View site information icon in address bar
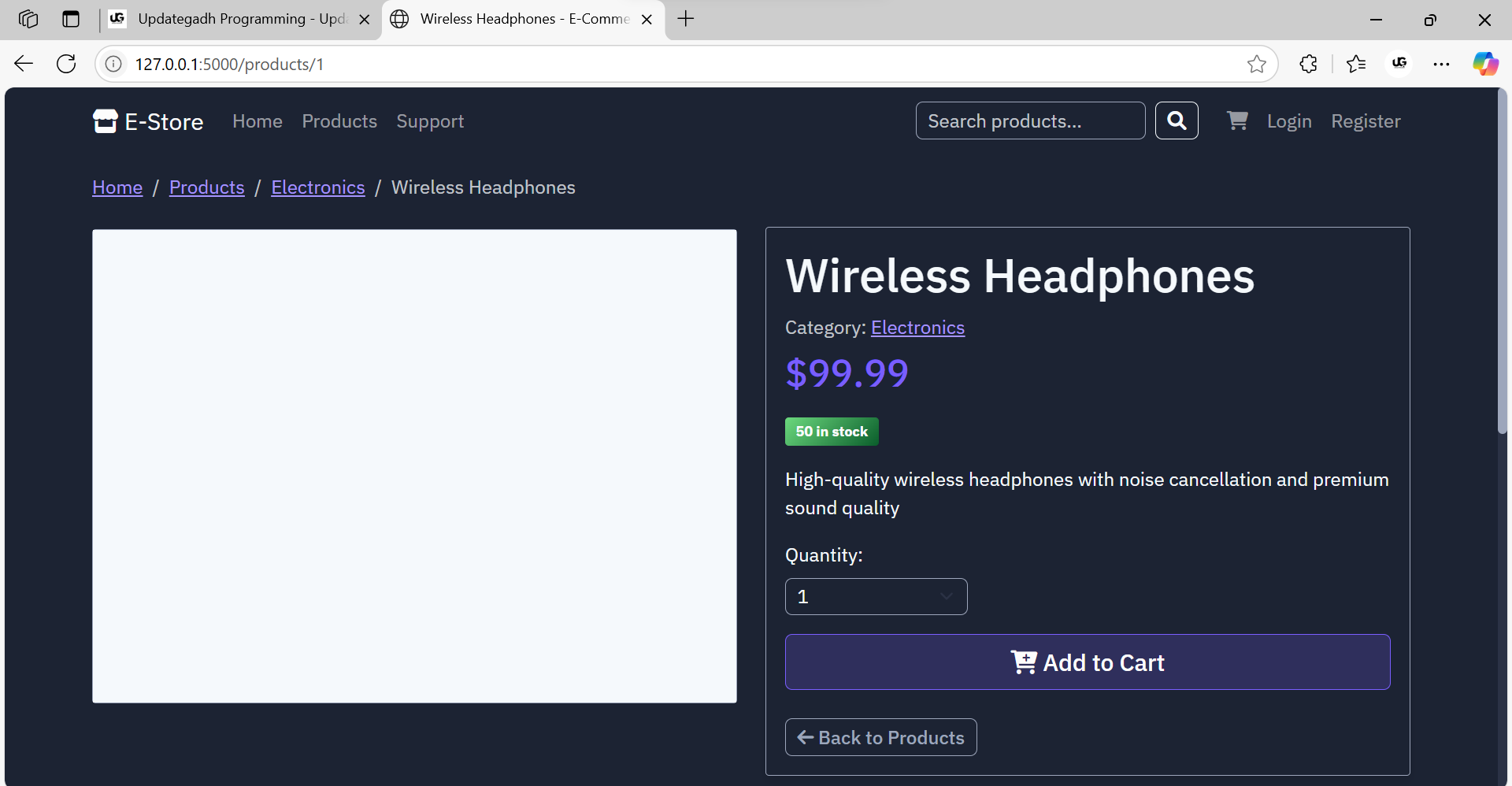This screenshot has width=1512, height=786. click(x=113, y=64)
